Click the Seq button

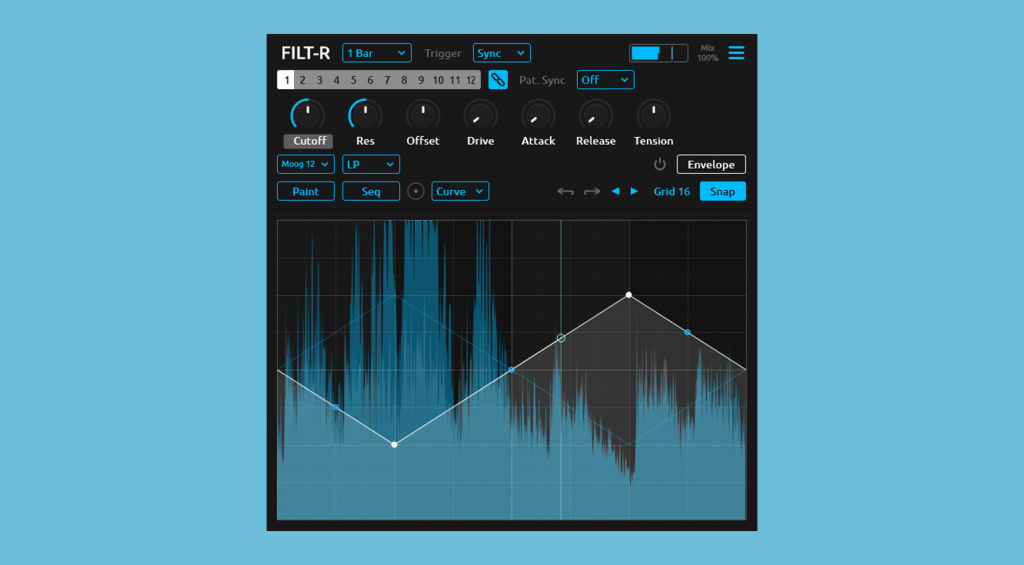pos(370,191)
